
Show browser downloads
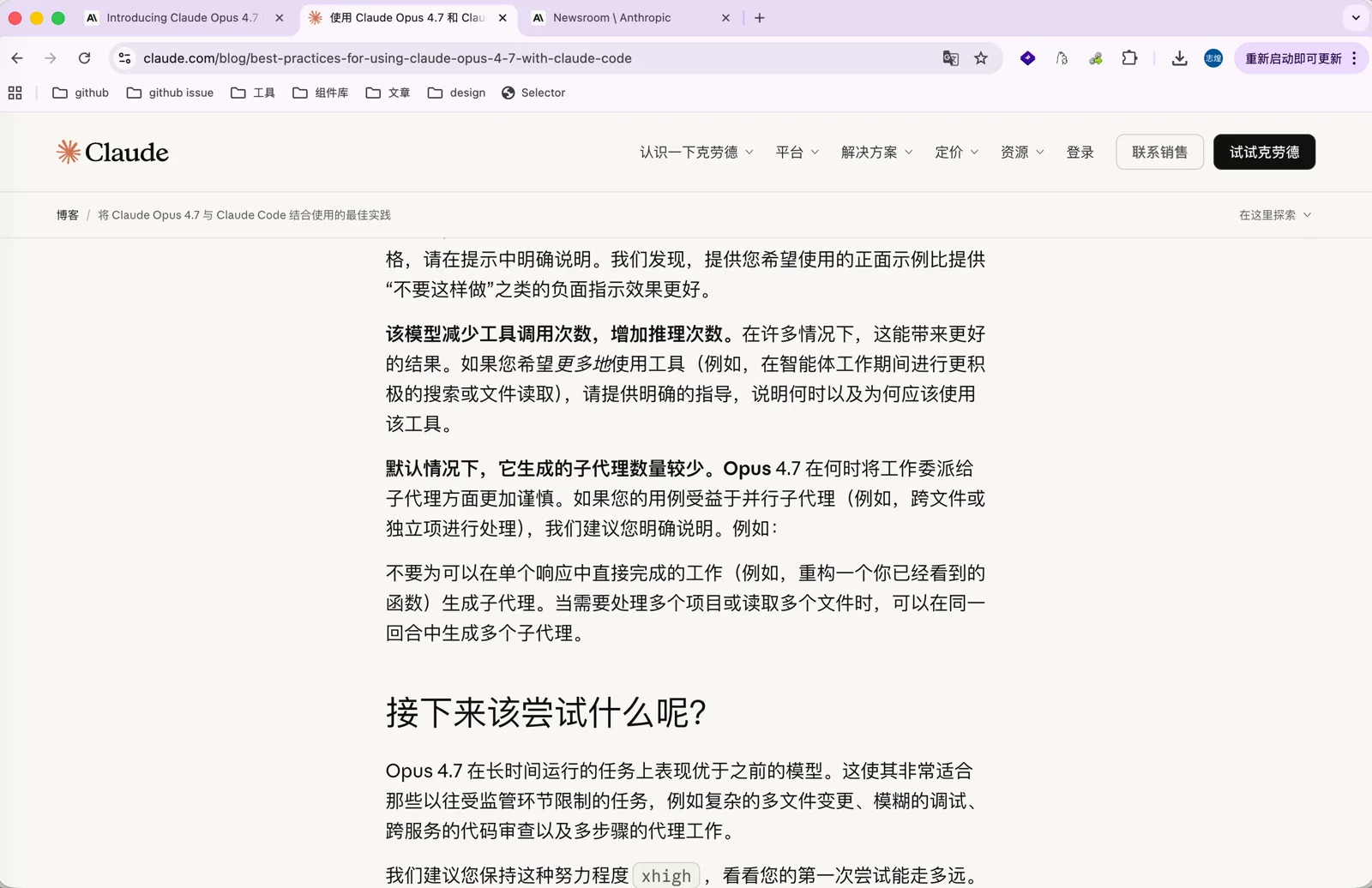pos(1180,58)
